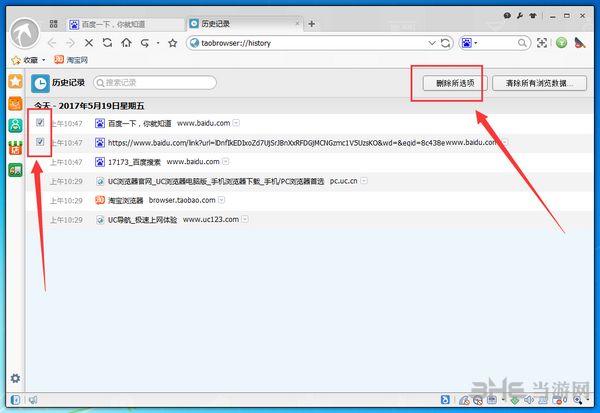
Task: Expand dropdown arrow next to www.uc123.com entry
Action: click(244, 218)
